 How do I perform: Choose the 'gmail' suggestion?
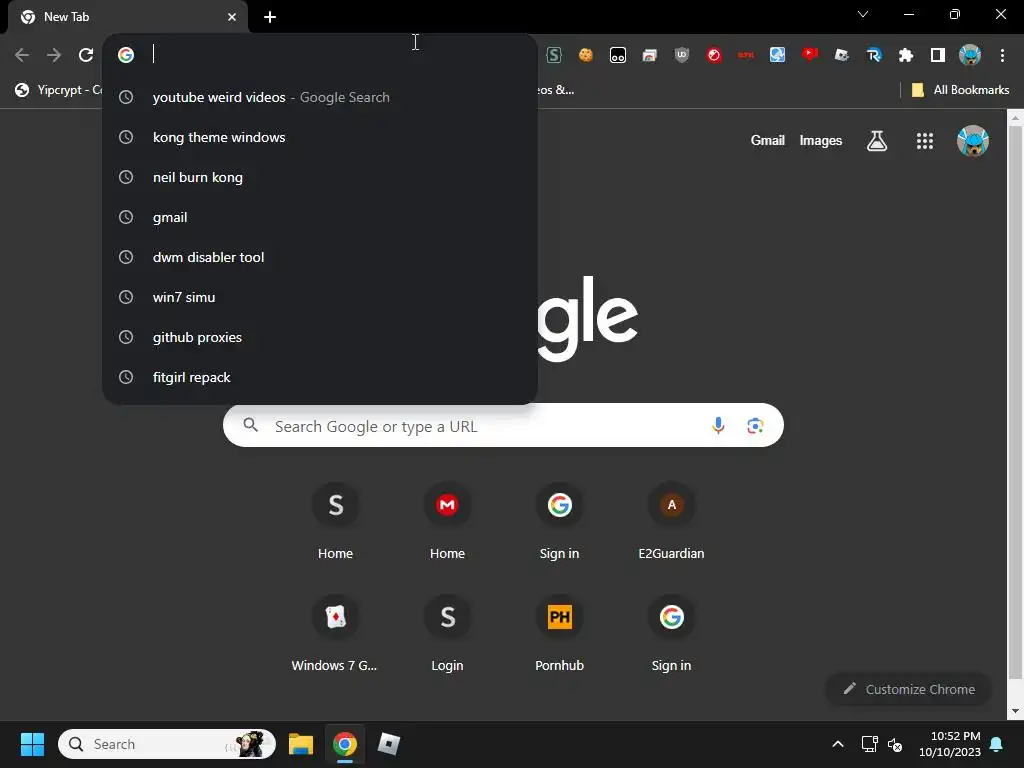click(320, 217)
